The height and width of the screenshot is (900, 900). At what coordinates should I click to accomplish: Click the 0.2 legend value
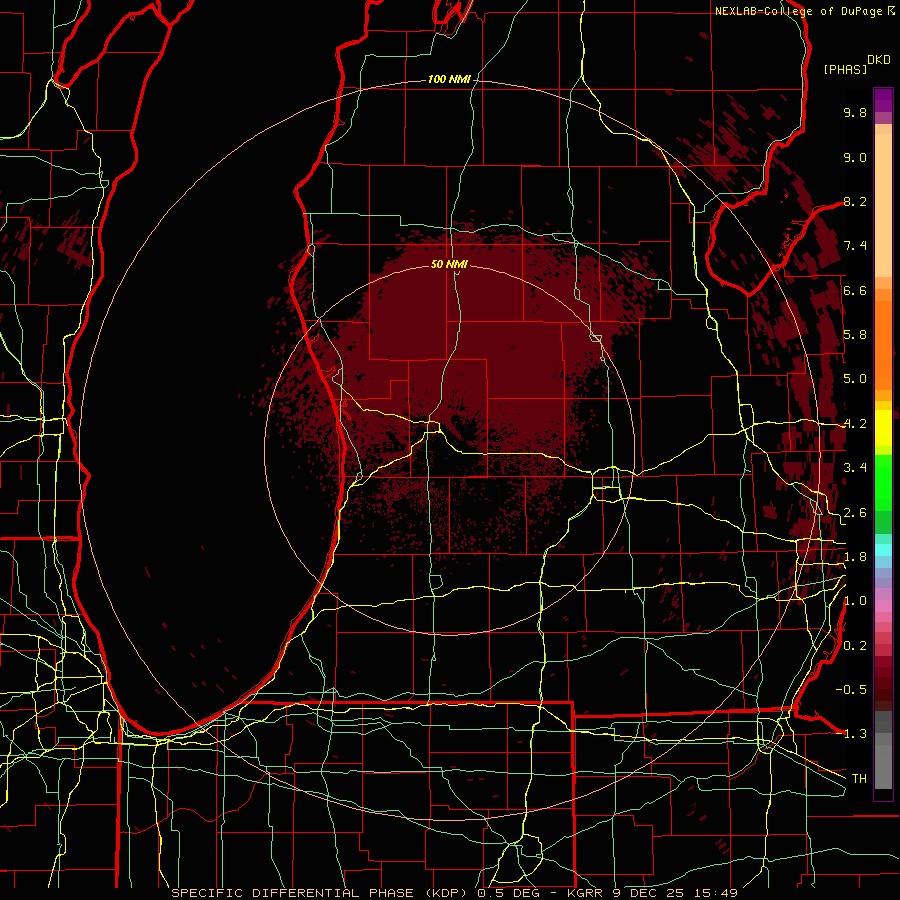click(855, 646)
